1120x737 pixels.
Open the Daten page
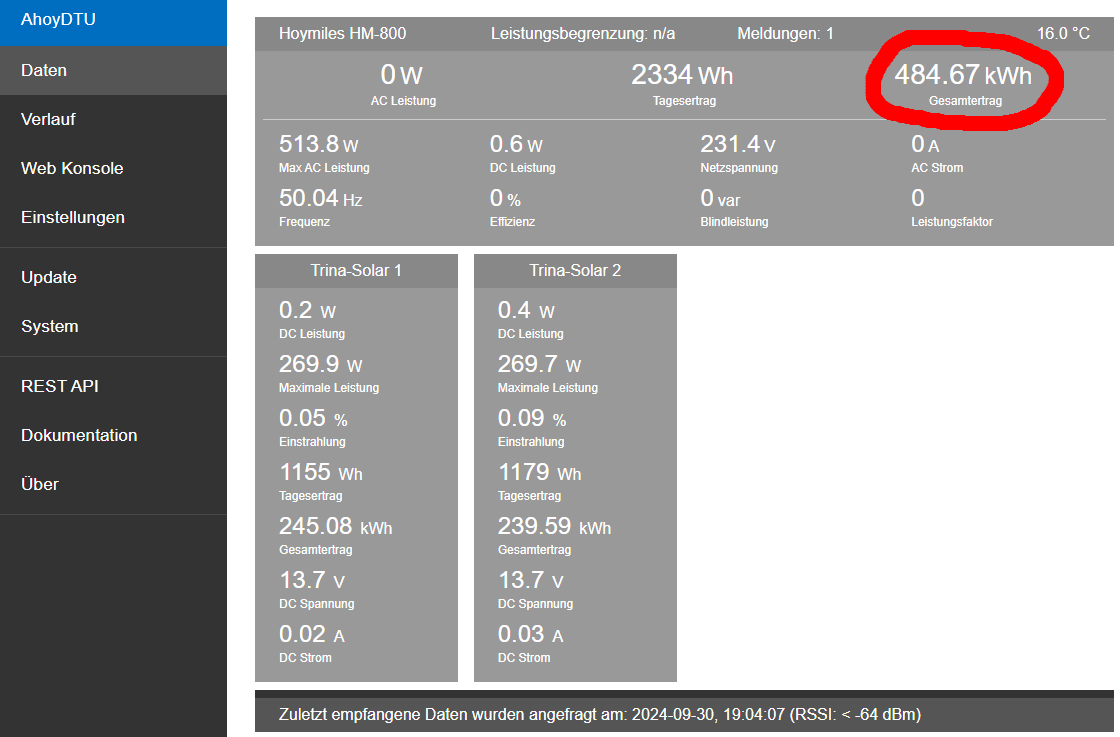(44, 70)
